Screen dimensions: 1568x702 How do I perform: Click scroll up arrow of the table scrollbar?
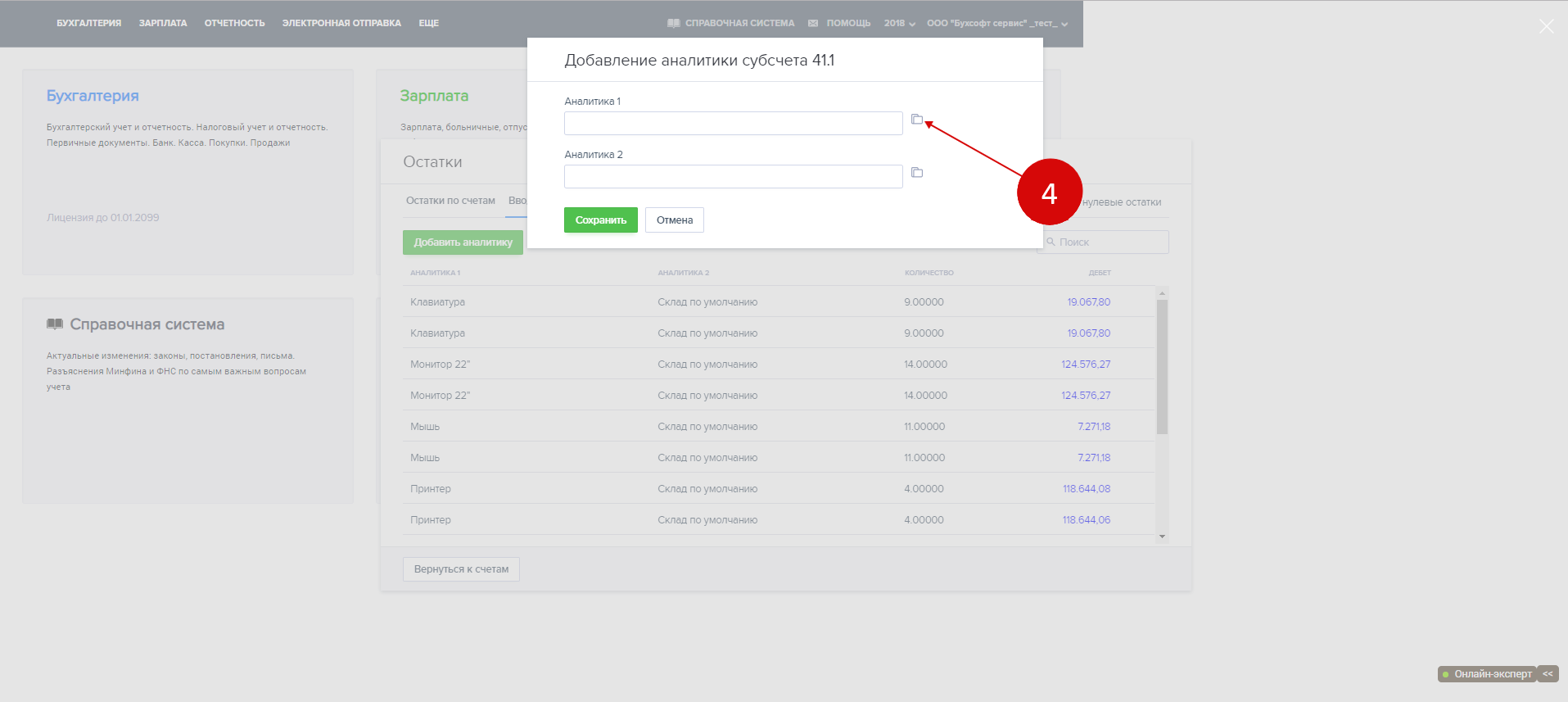[x=1162, y=292]
